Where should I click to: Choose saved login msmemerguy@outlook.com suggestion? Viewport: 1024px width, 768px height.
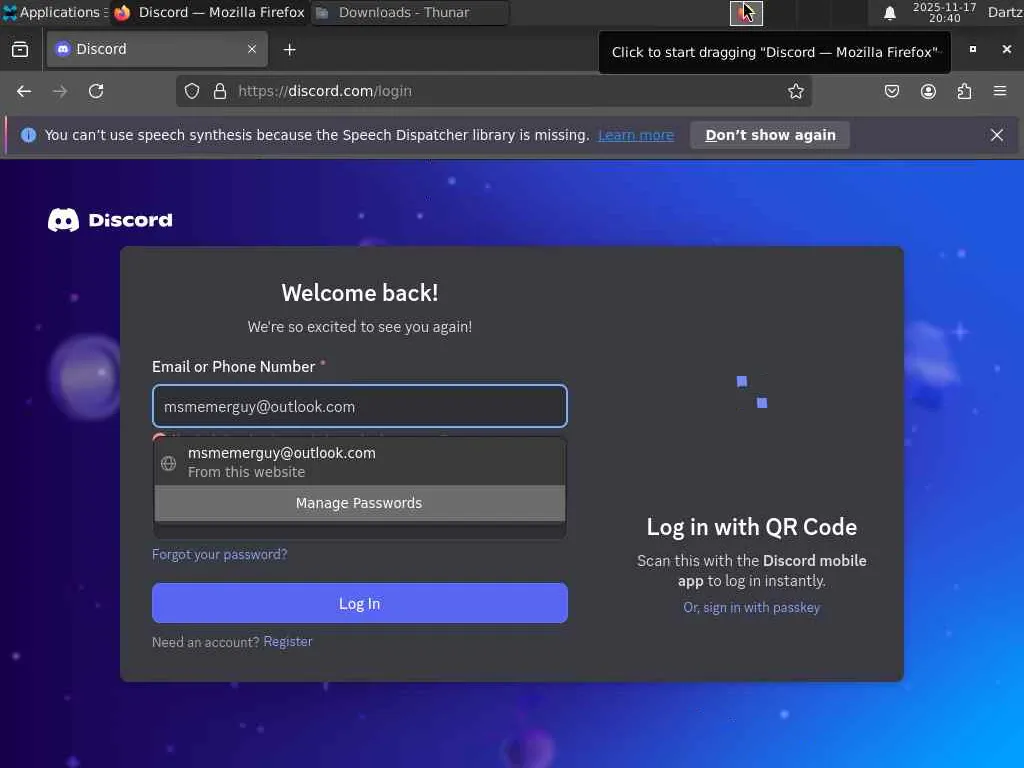pos(360,462)
